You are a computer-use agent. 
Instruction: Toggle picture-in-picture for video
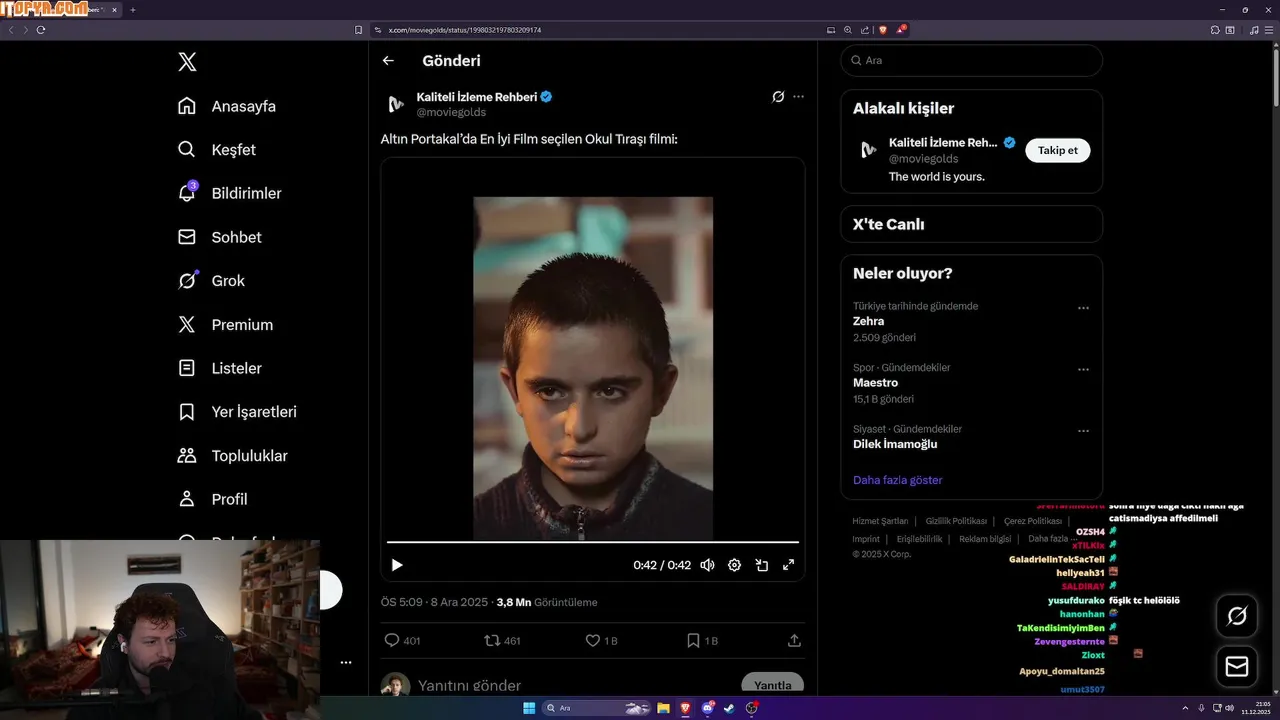pos(761,565)
